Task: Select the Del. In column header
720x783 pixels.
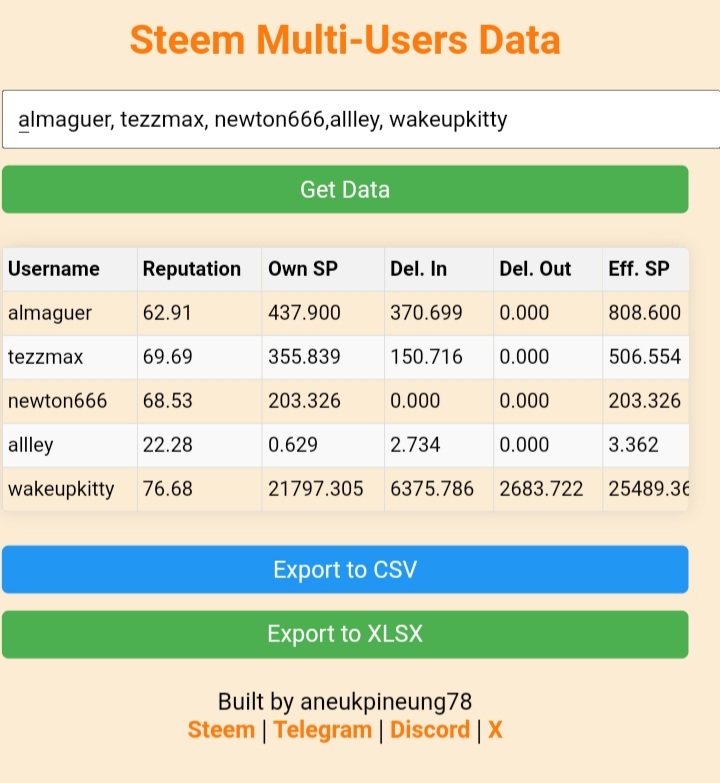Action: (x=439, y=269)
